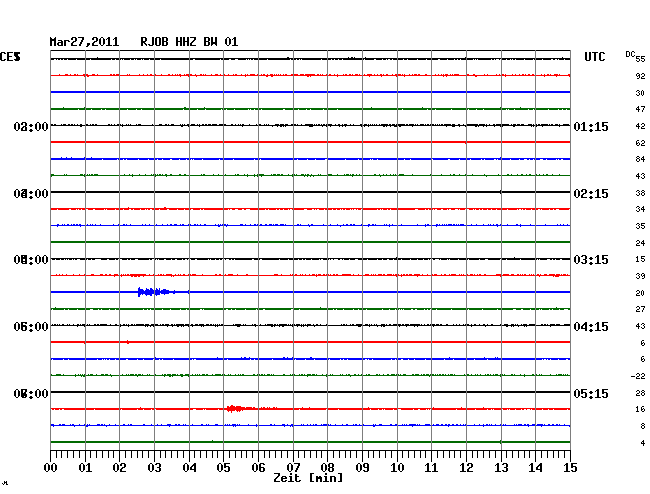Click the 'UTC' header label

pyautogui.click(x=594, y=57)
